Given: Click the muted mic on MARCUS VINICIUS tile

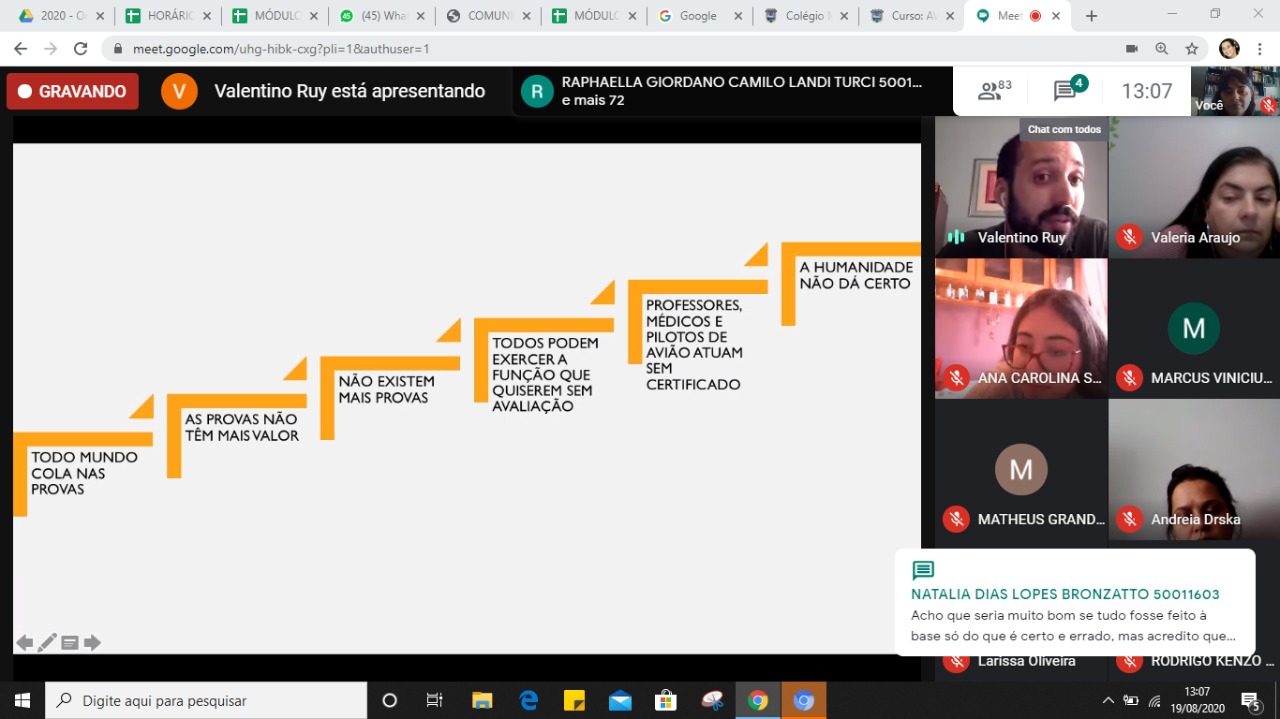Looking at the screenshot, I should tap(1129, 378).
